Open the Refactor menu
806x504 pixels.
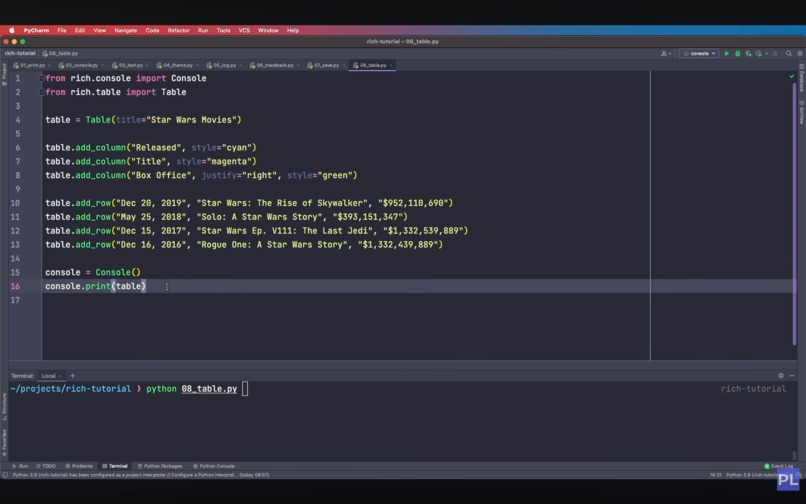pos(178,30)
